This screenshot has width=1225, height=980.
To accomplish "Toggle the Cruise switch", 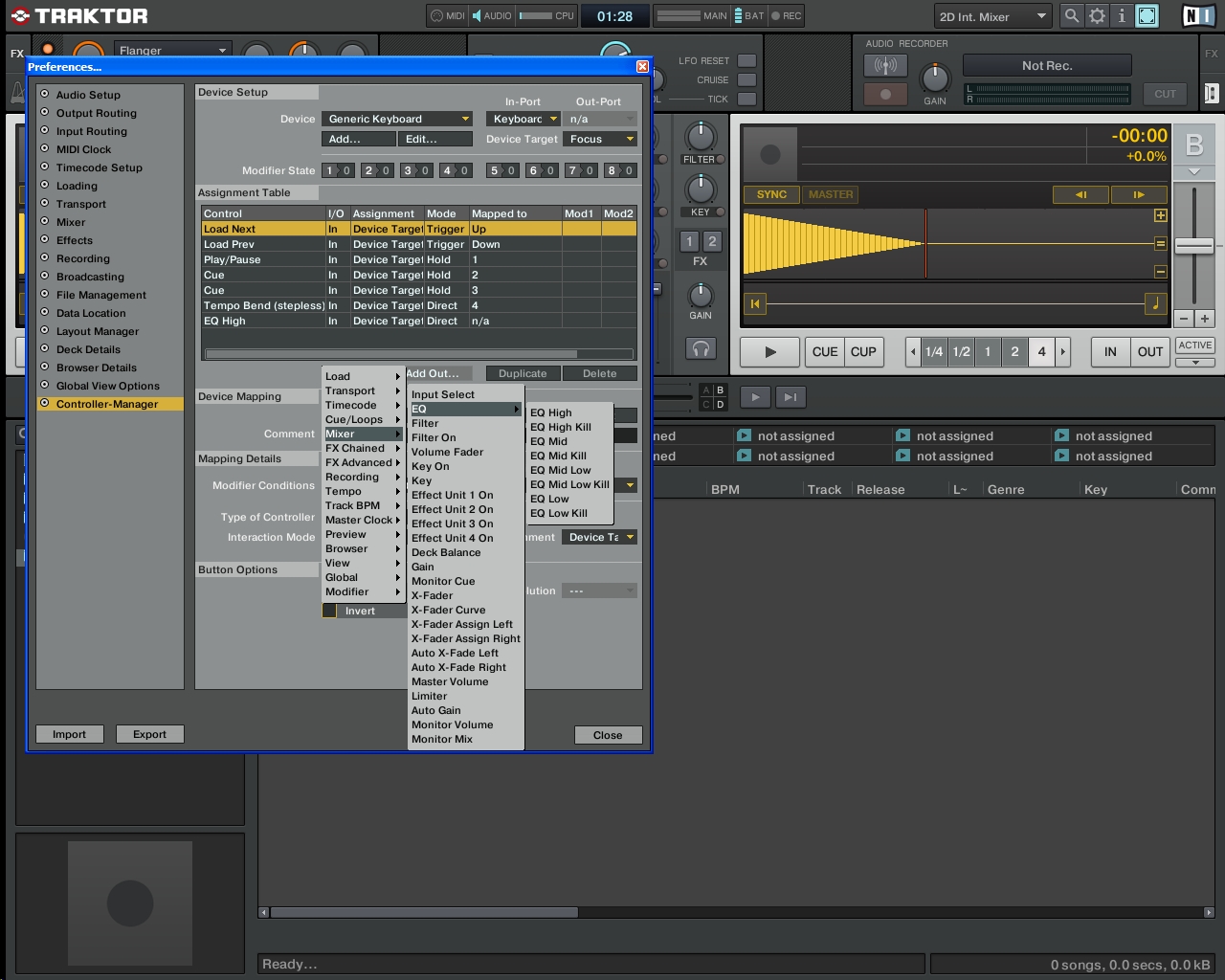I will pos(746,79).
